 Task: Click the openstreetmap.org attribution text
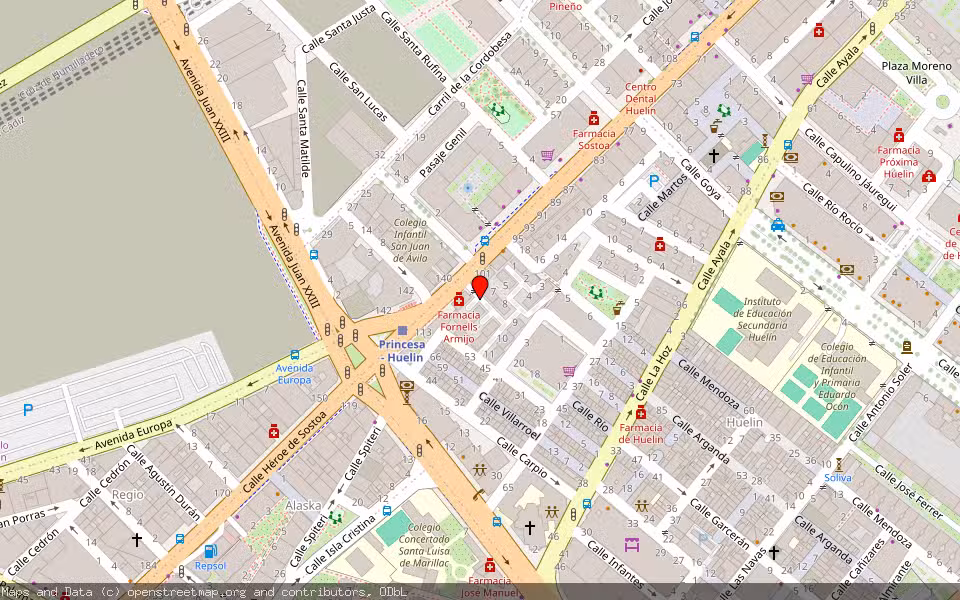point(186,592)
